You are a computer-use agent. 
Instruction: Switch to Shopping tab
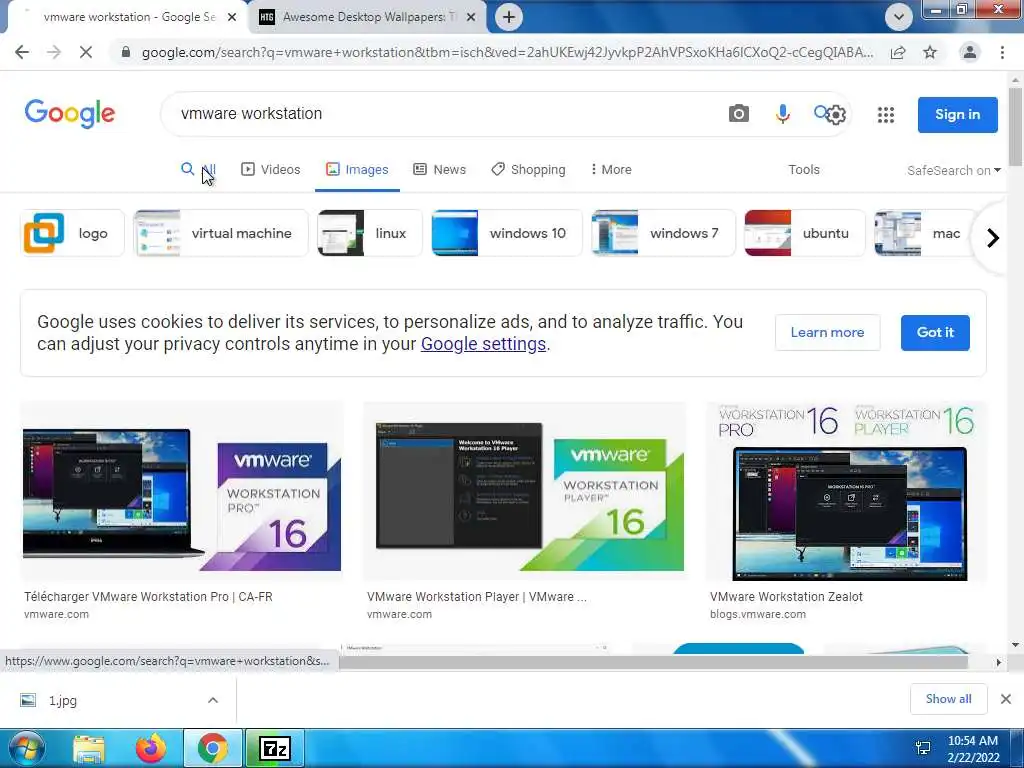tap(528, 170)
